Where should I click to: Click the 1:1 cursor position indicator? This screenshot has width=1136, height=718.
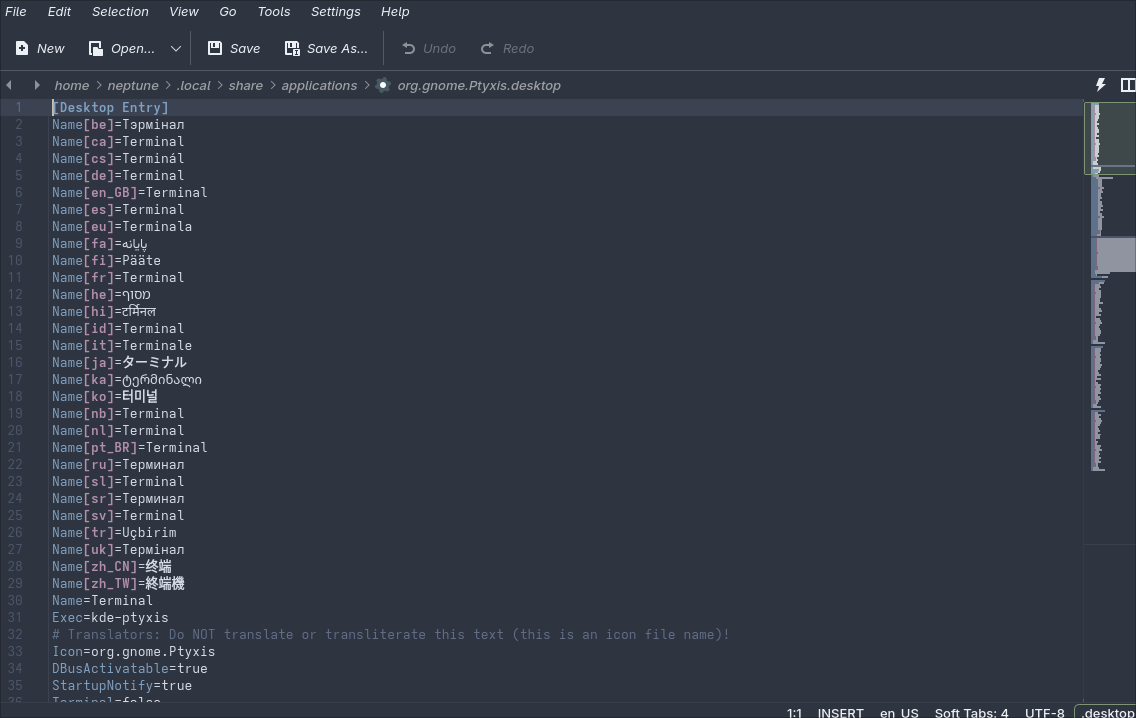(794, 712)
